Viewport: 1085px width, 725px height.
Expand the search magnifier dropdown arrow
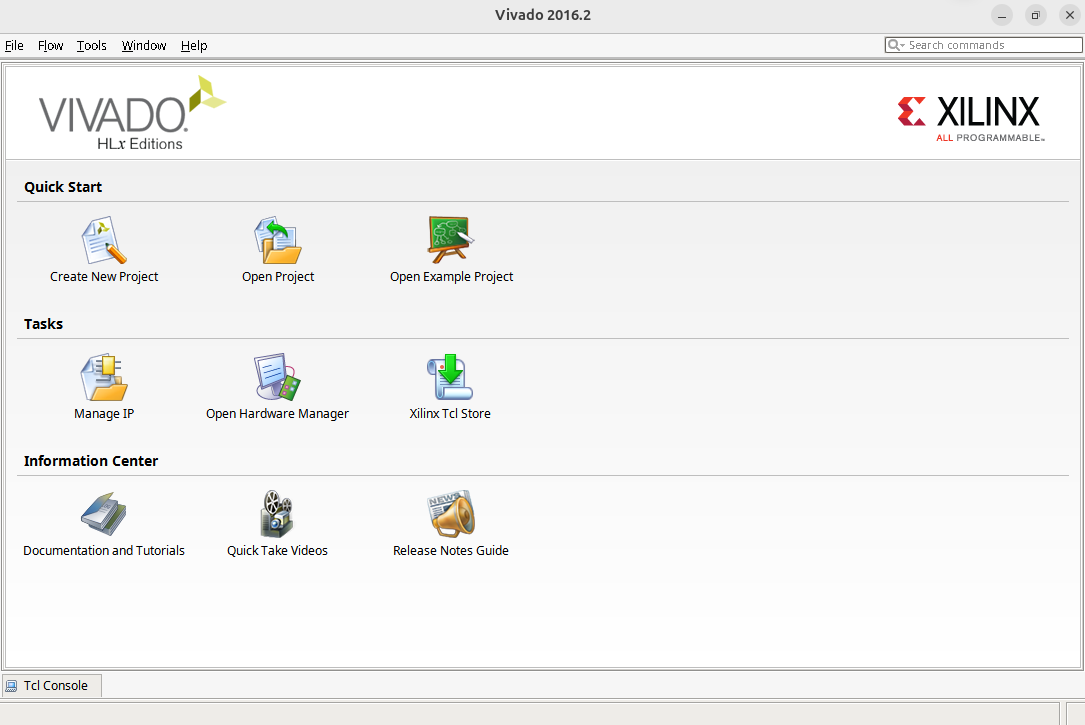[902, 46]
